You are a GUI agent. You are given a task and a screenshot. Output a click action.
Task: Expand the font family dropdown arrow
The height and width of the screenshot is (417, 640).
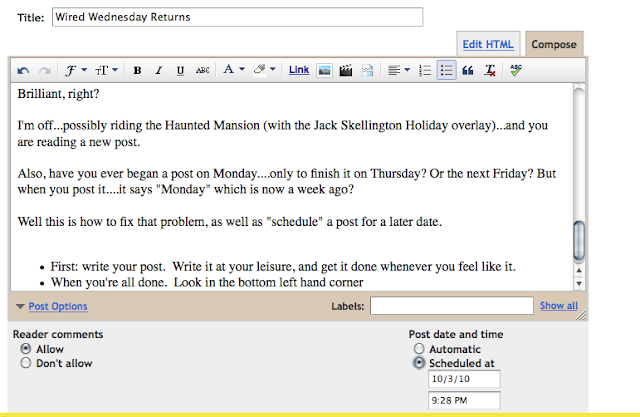coord(84,70)
